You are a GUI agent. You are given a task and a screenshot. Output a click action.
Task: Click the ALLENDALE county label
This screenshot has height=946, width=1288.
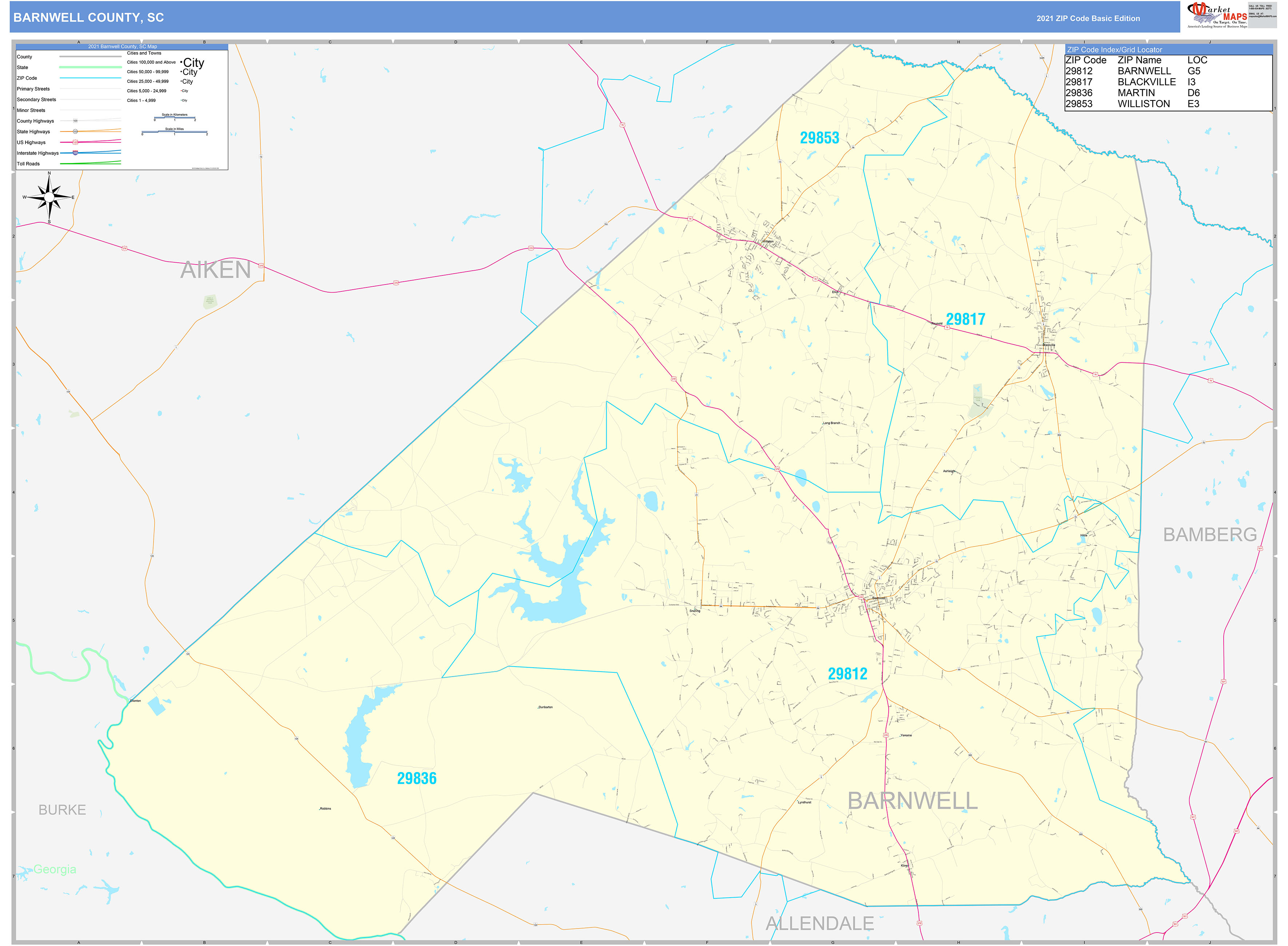click(x=820, y=924)
